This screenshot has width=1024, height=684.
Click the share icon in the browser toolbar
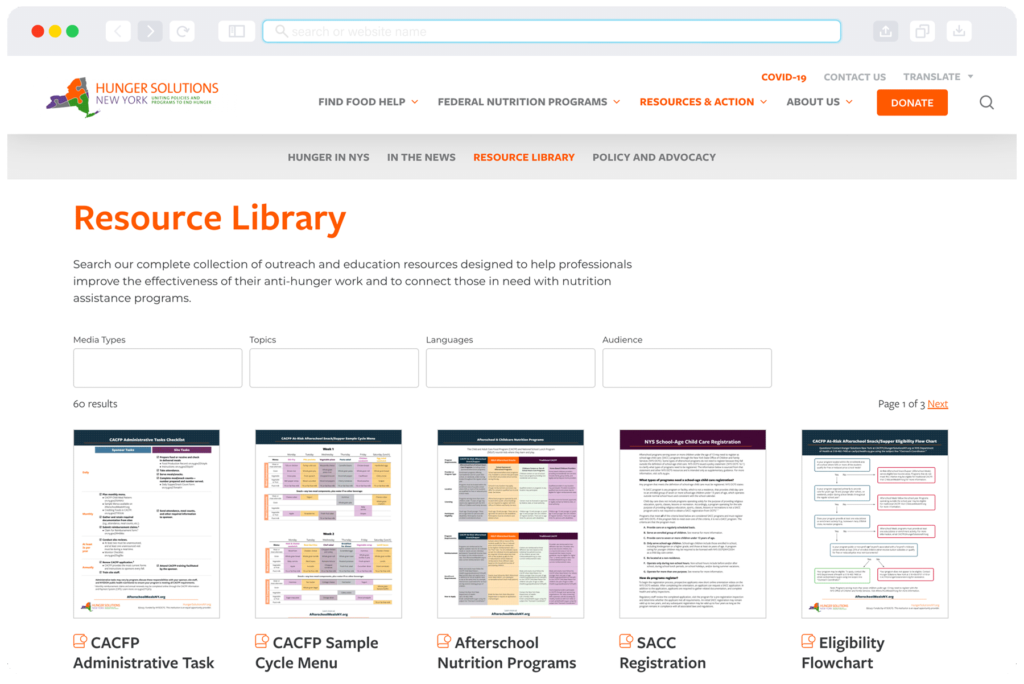point(885,31)
